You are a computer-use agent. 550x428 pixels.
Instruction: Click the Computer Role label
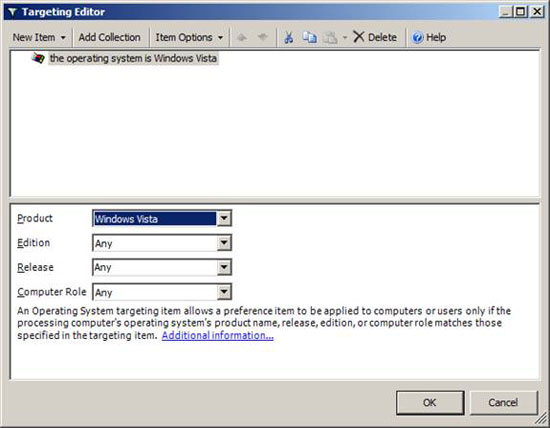point(52,292)
